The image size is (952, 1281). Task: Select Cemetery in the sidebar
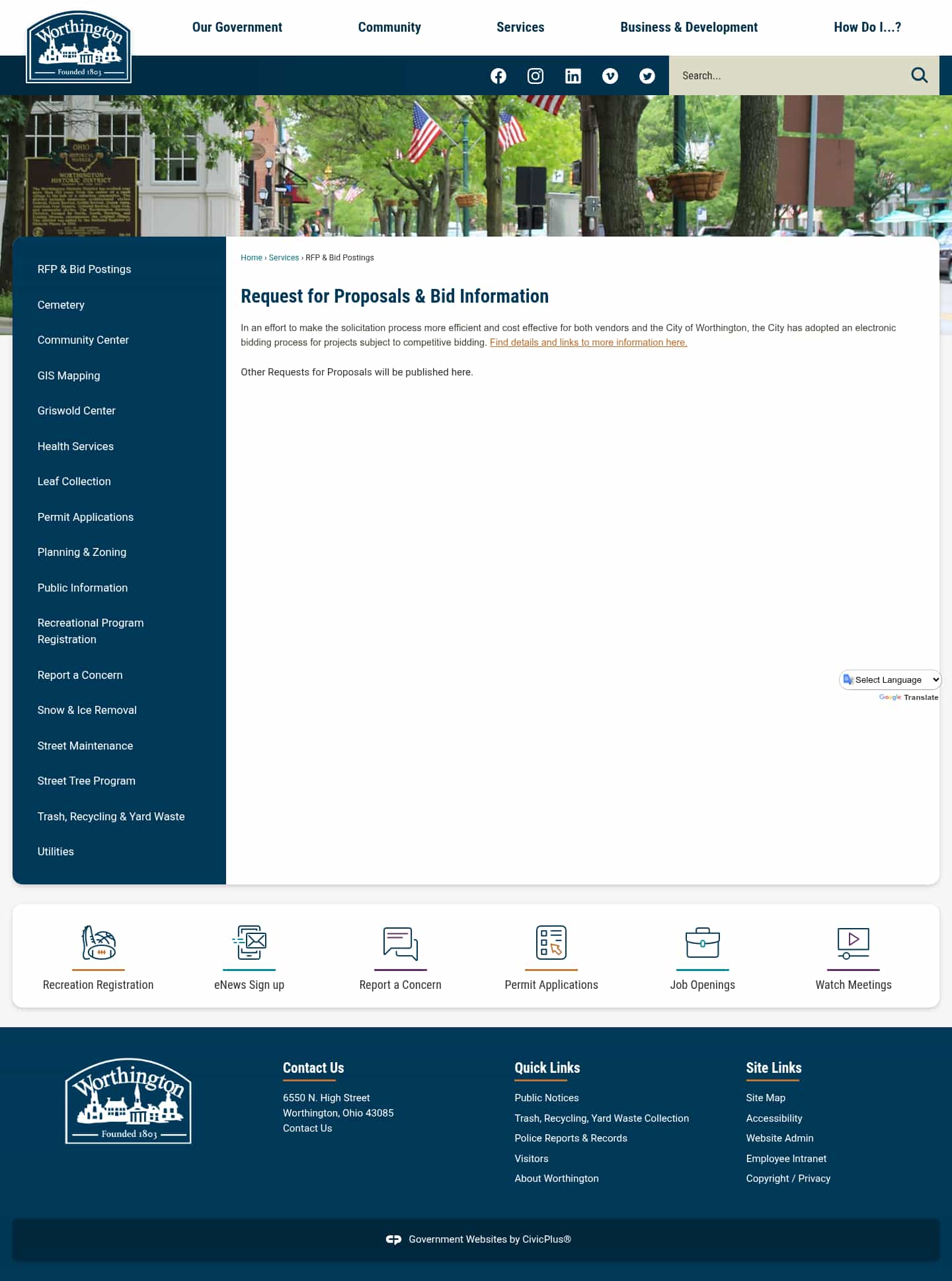tap(61, 305)
